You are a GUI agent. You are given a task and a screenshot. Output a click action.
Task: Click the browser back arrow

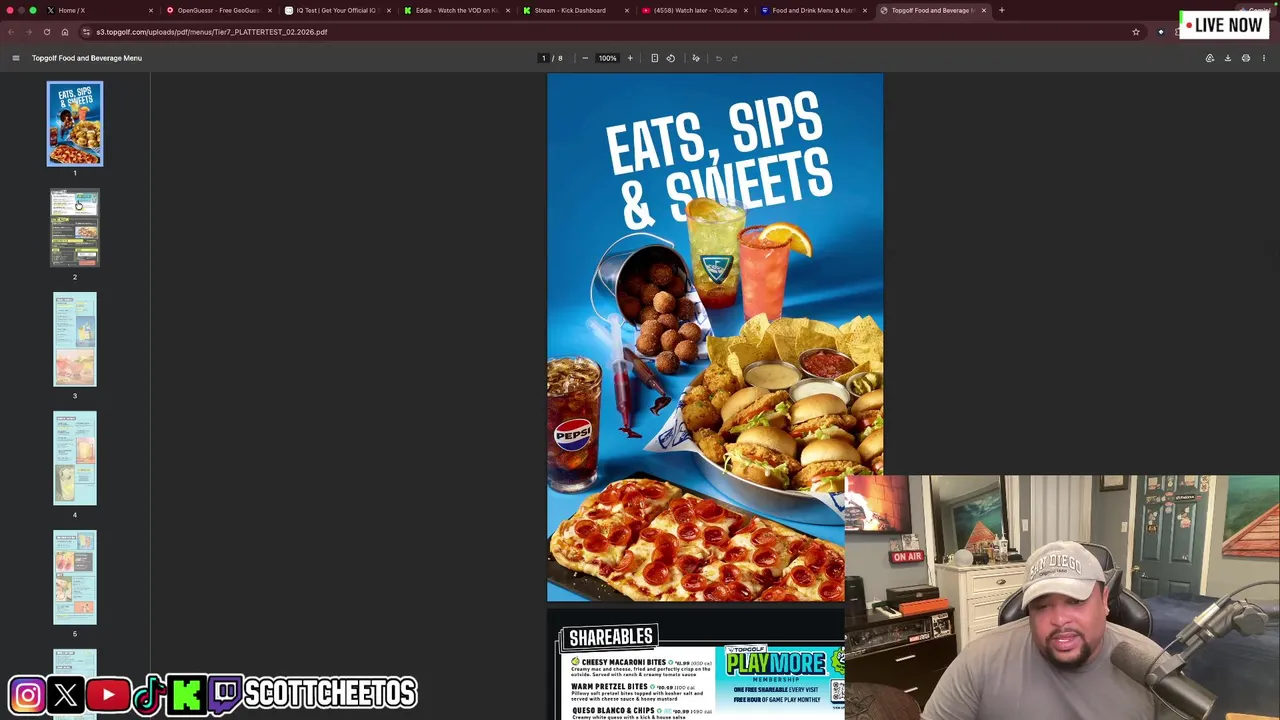coord(11,32)
